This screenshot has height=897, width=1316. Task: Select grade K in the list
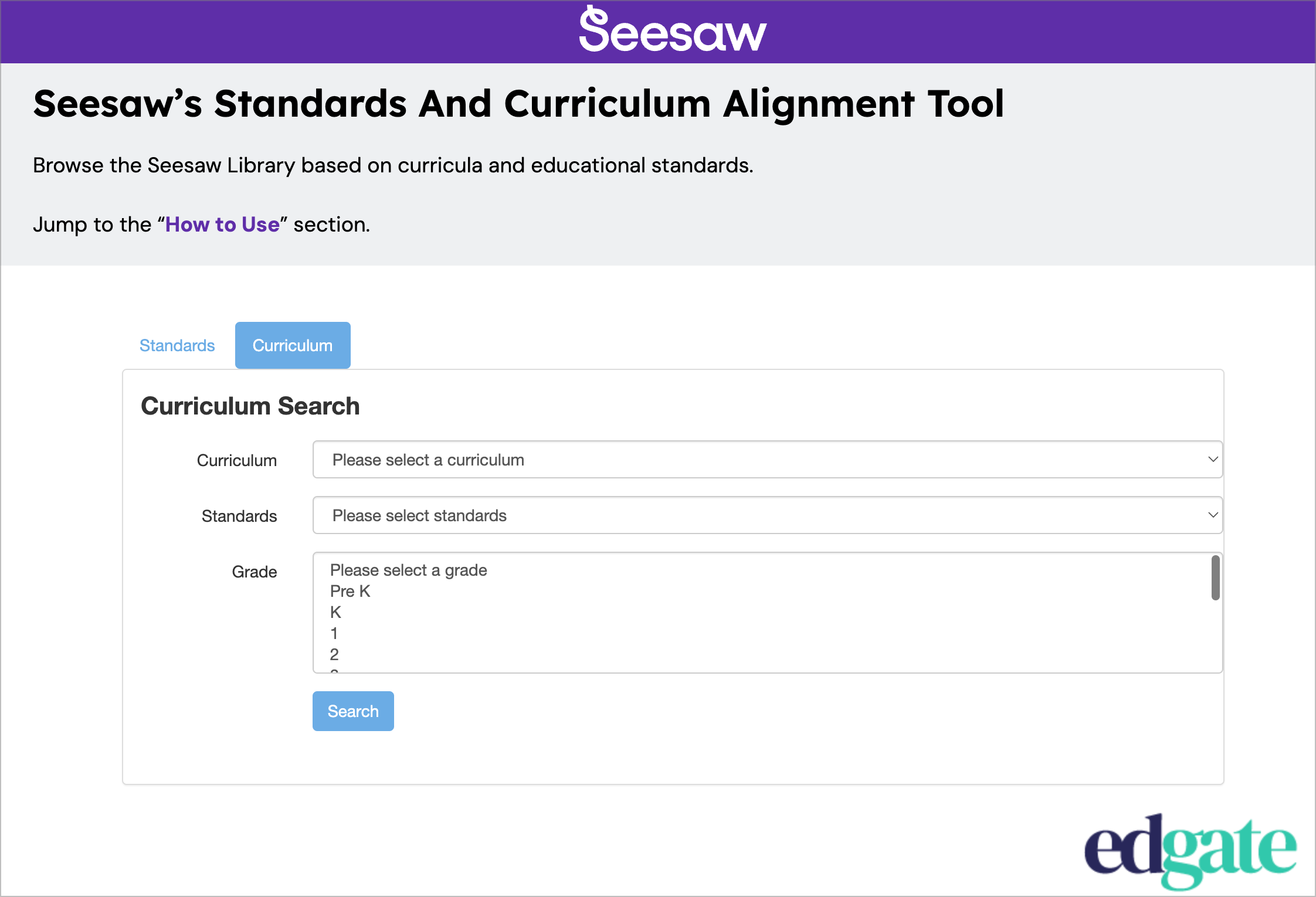click(x=335, y=612)
